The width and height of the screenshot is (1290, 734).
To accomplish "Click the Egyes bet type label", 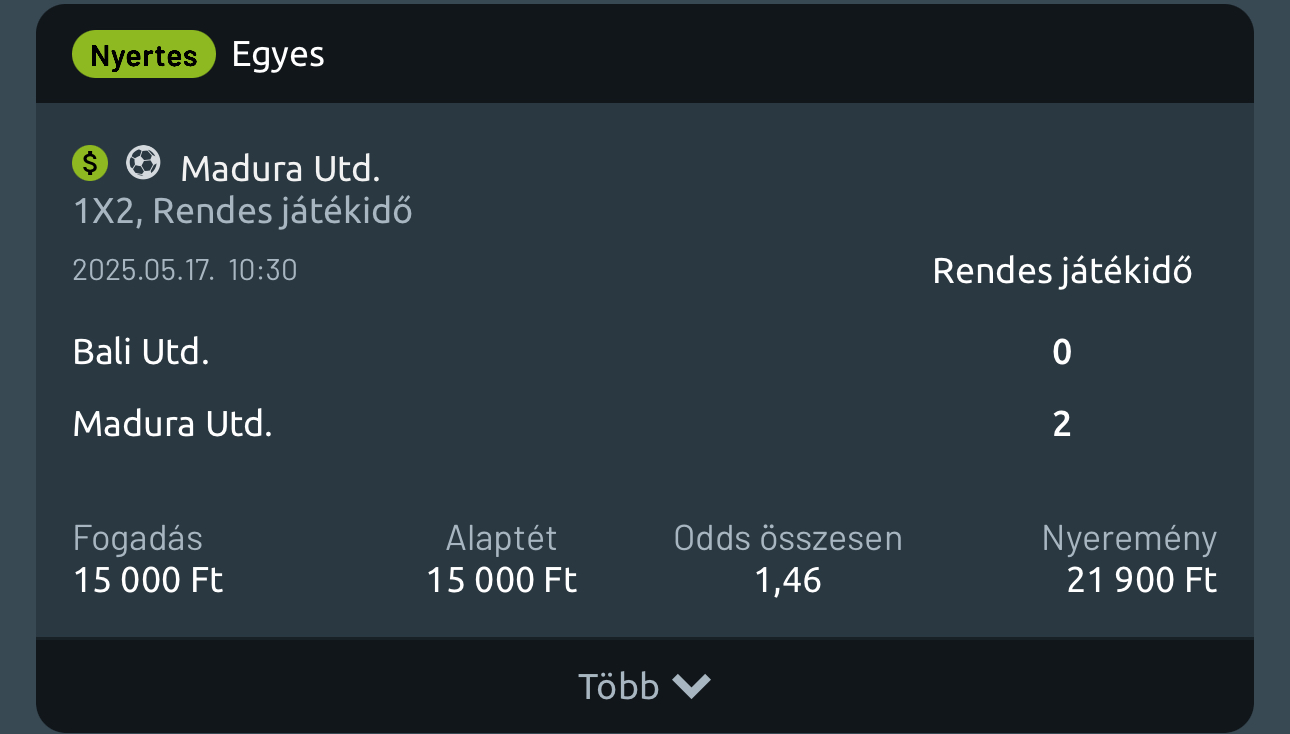I will 278,54.
